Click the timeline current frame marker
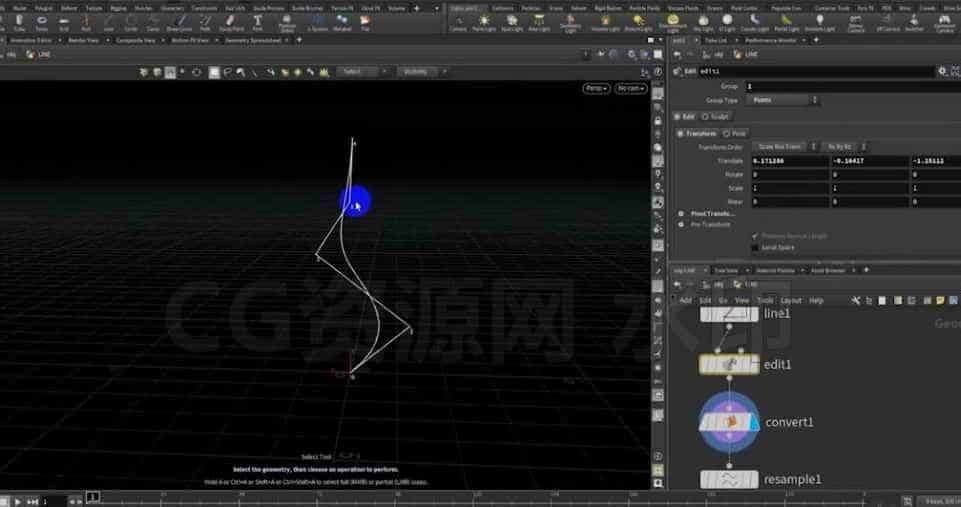The width and height of the screenshot is (961, 507). click(93, 497)
